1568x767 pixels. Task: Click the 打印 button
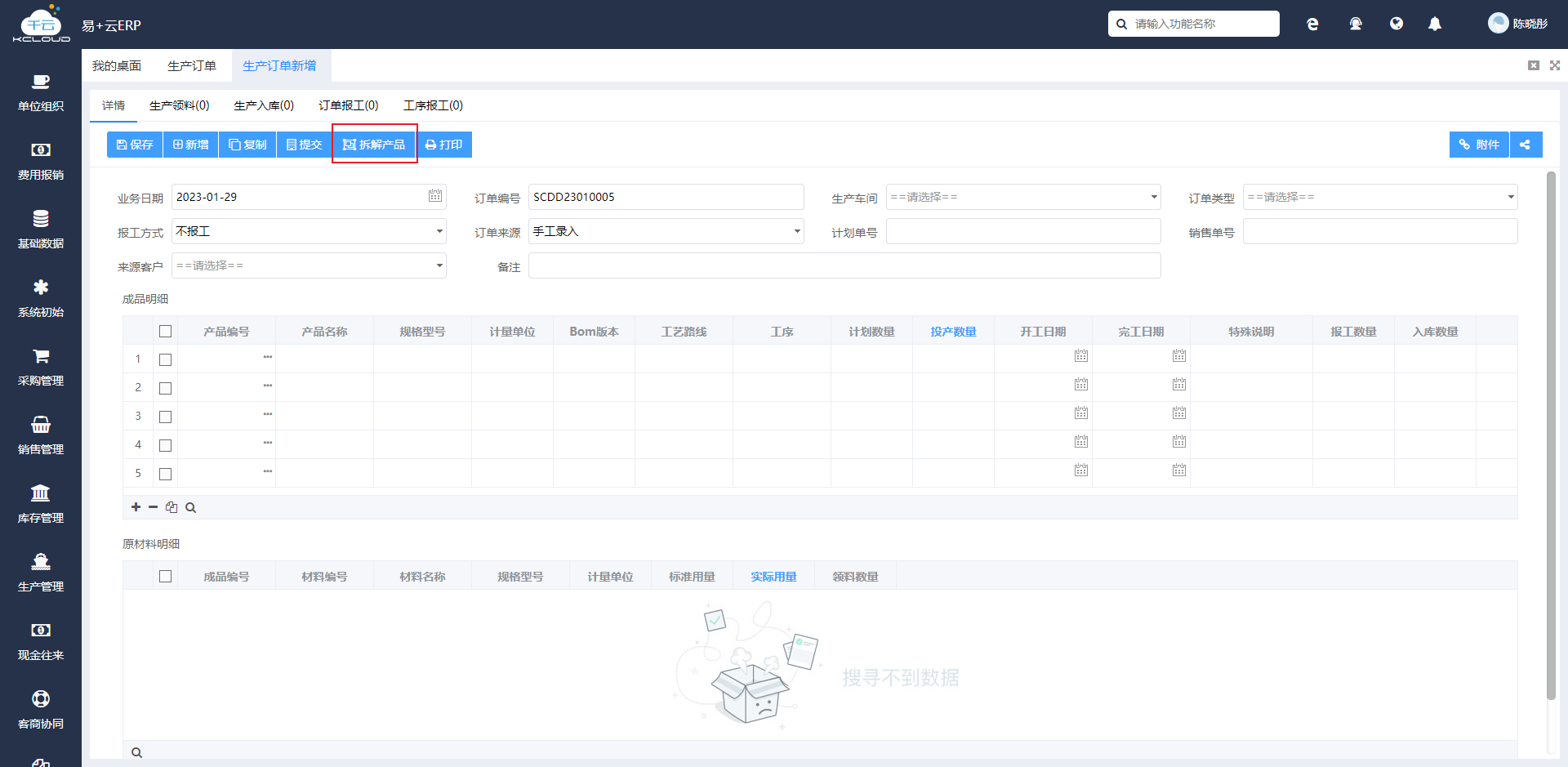pyautogui.click(x=444, y=145)
